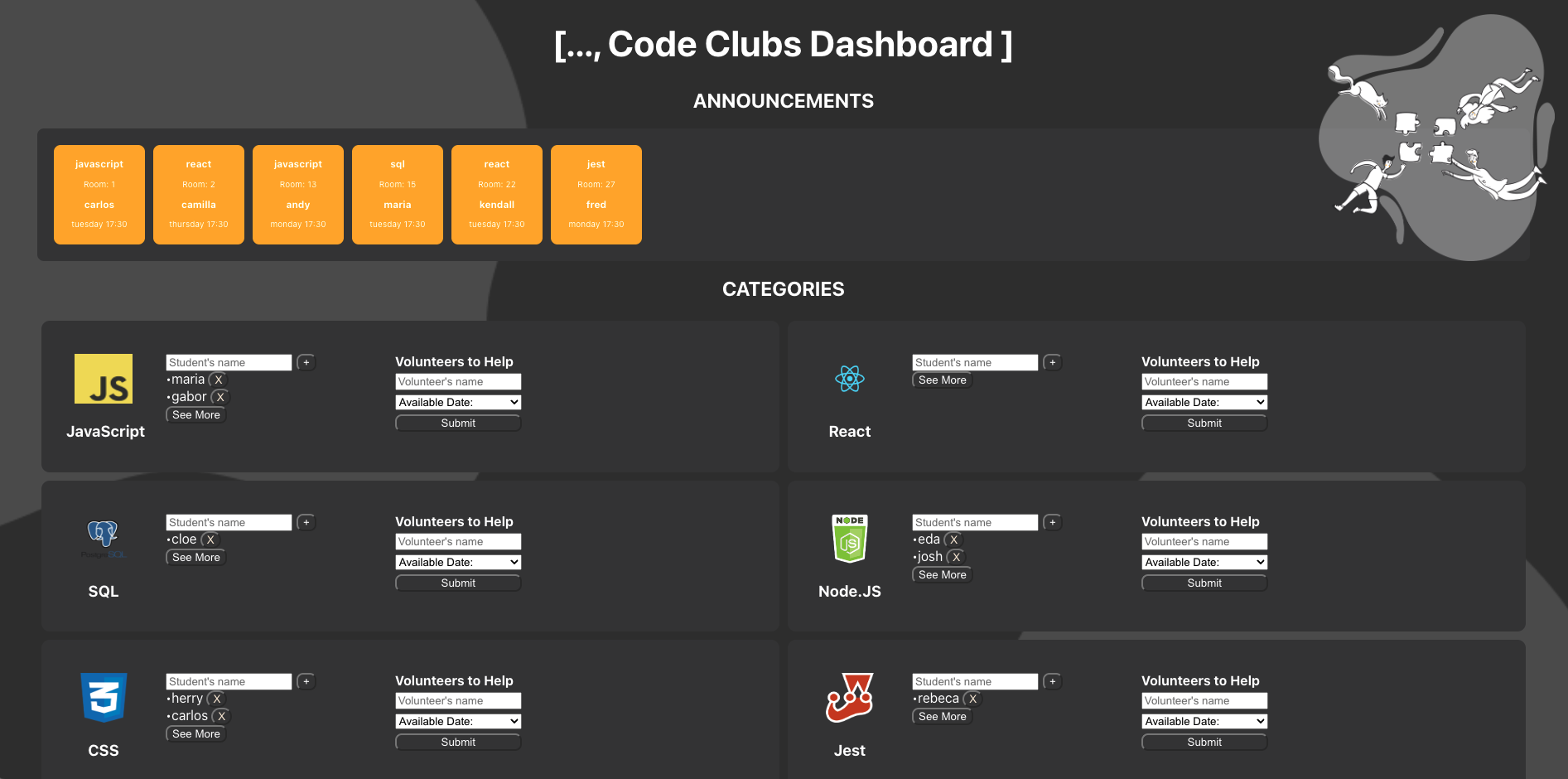Remove student maria with X button
1568x779 pixels.
pyautogui.click(x=219, y=380)
